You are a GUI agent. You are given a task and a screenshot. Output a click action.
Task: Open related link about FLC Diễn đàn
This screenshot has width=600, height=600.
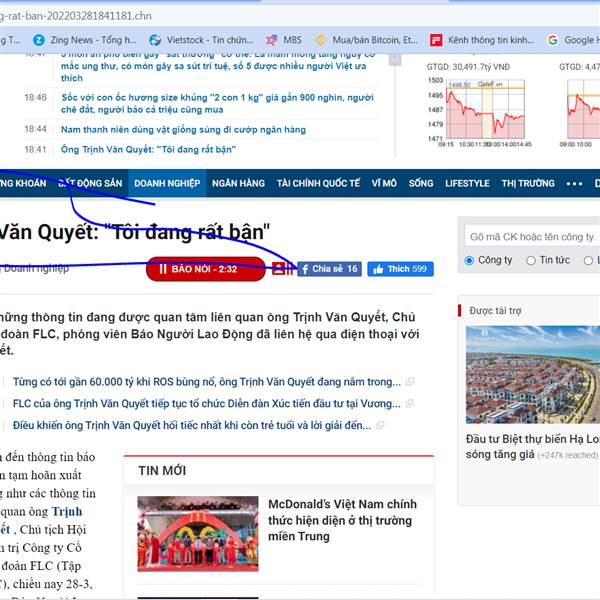[x=207, y=404]
